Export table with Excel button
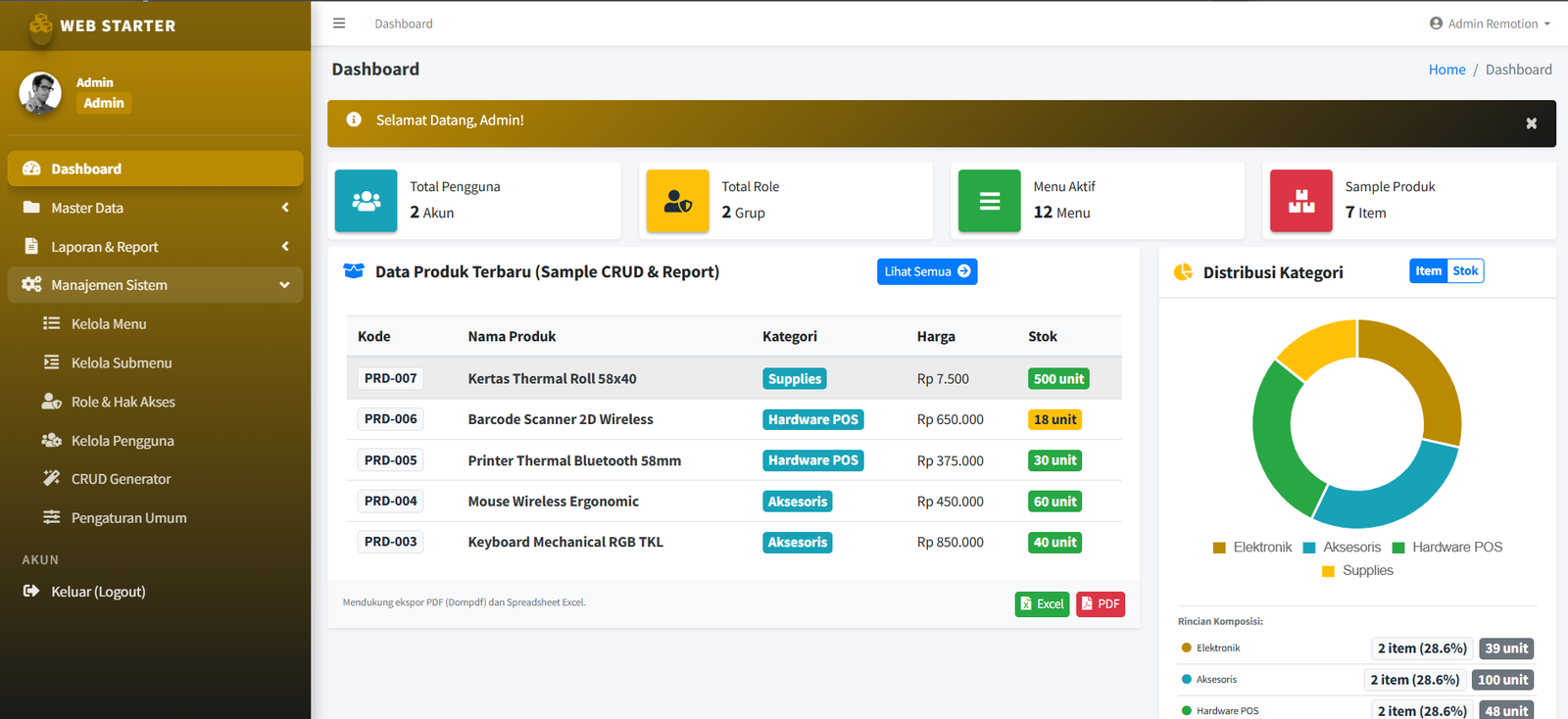1568x719 pixels. pos(1042,604)
